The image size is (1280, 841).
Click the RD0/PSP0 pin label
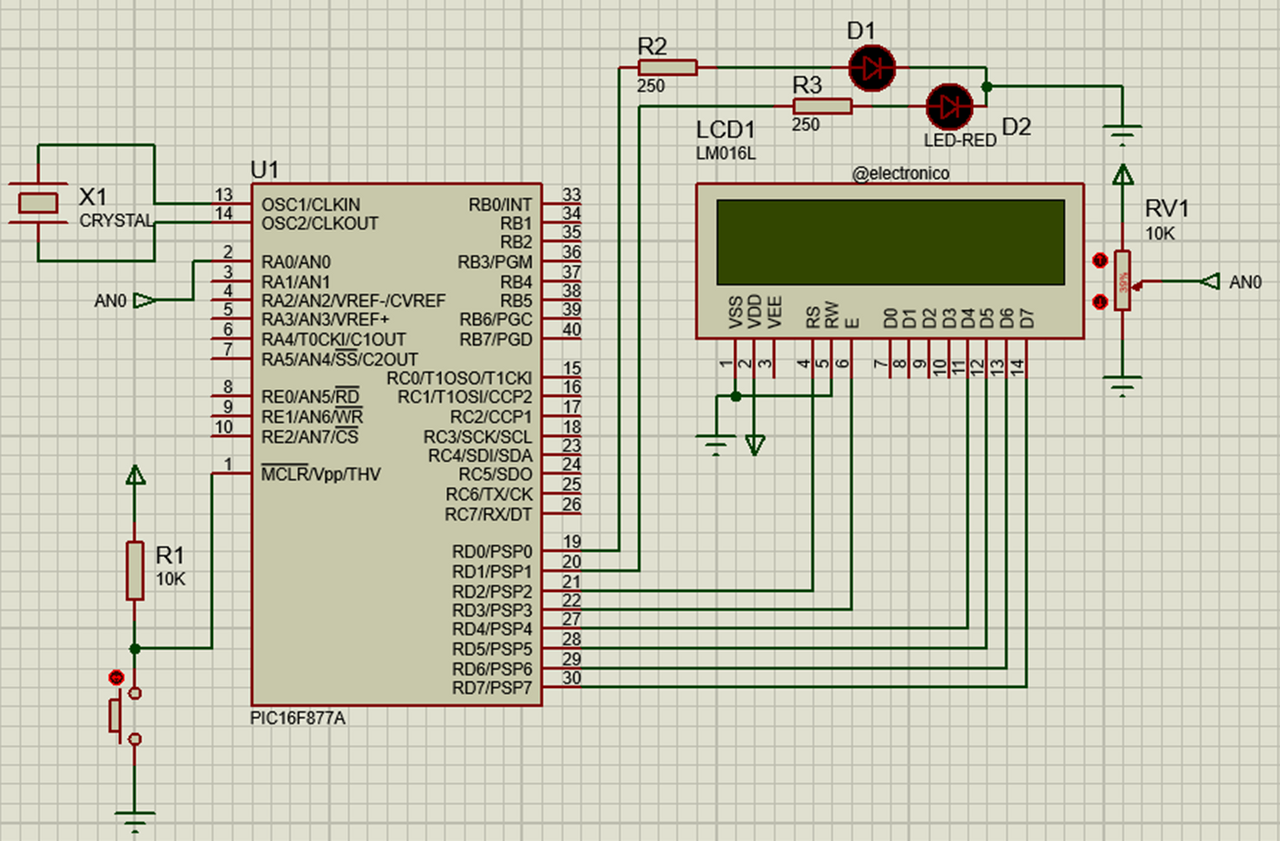point(492,551)
